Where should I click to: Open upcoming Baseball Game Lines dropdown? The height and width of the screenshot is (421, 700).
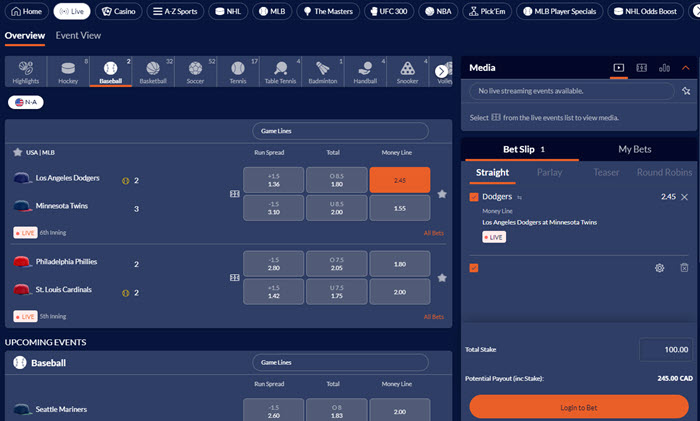(341, 363)
